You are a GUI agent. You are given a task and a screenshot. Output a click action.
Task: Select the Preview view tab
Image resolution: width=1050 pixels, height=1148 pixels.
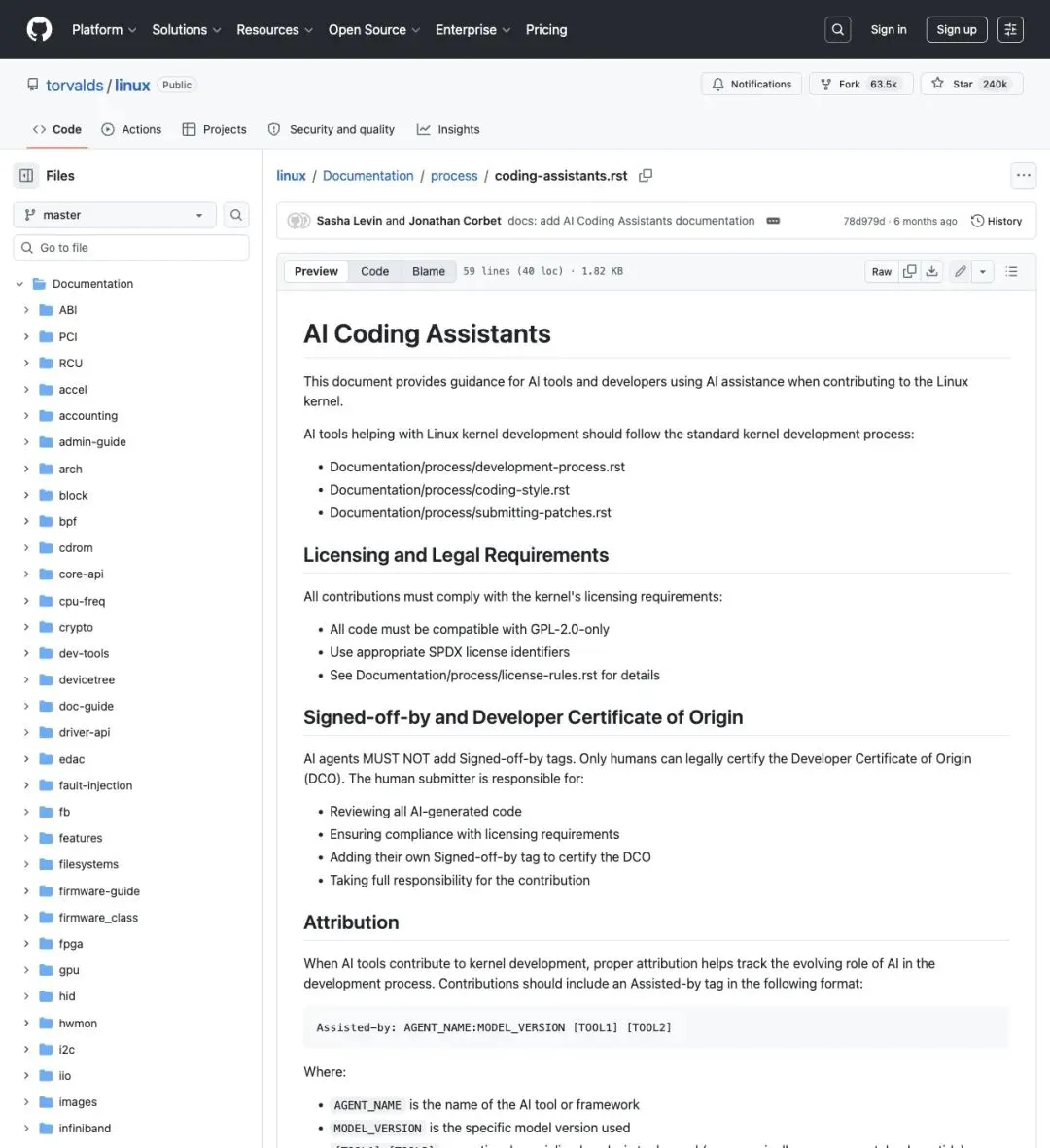point(316,271)
